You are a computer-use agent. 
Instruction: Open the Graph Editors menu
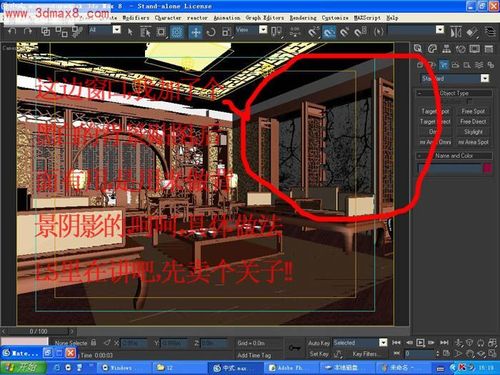(265, 18)
